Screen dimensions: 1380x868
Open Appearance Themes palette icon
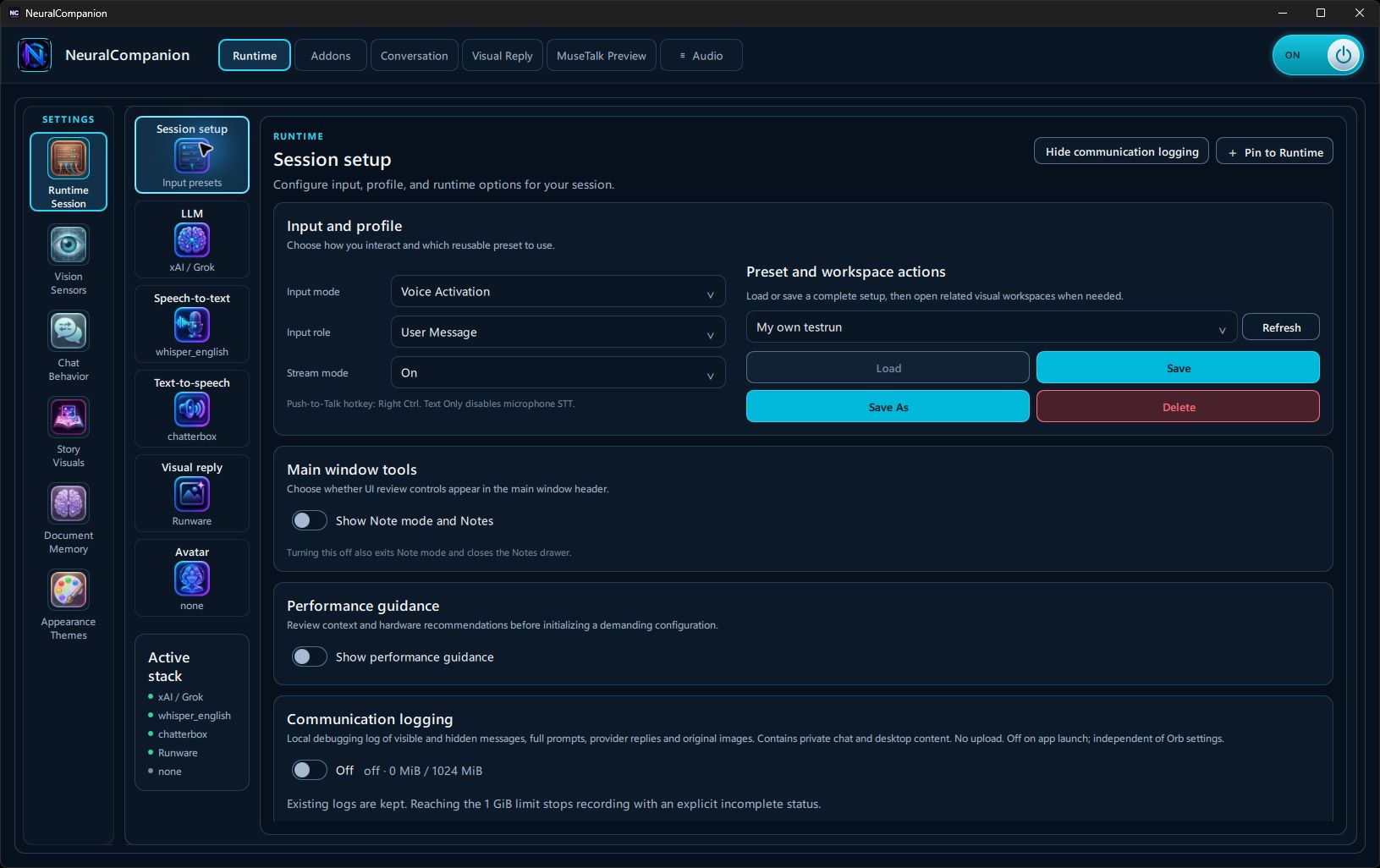69,591
